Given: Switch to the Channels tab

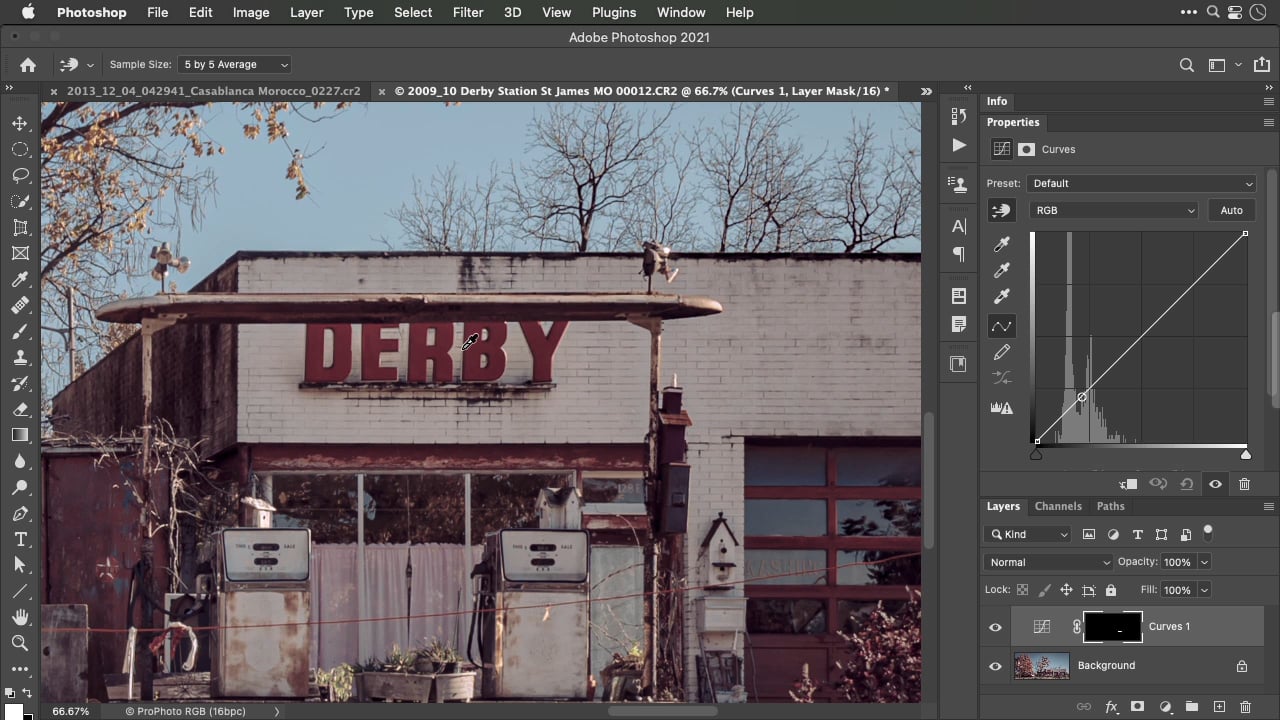Looking at the screenshot, I should tap(1058, 506).
